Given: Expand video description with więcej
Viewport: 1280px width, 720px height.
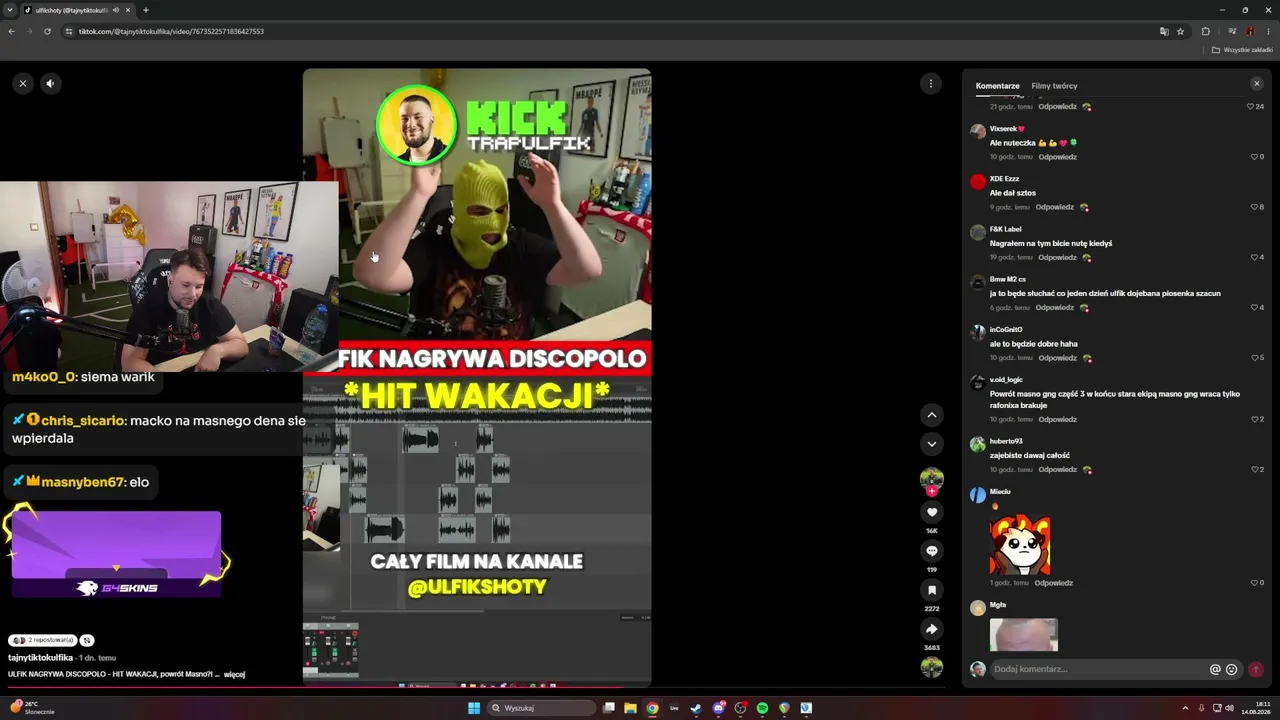Looking at the screenshot, I should [234, 674].
